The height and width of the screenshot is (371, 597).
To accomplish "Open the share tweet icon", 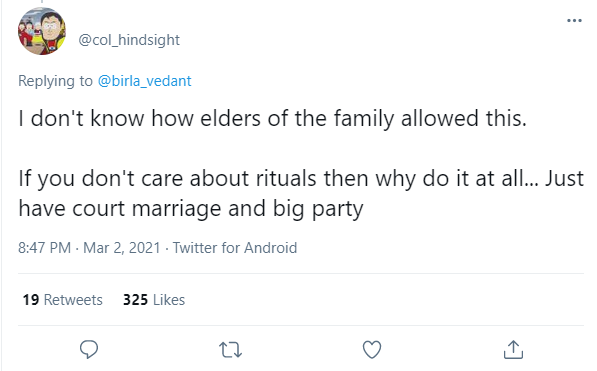I will 513,349.
